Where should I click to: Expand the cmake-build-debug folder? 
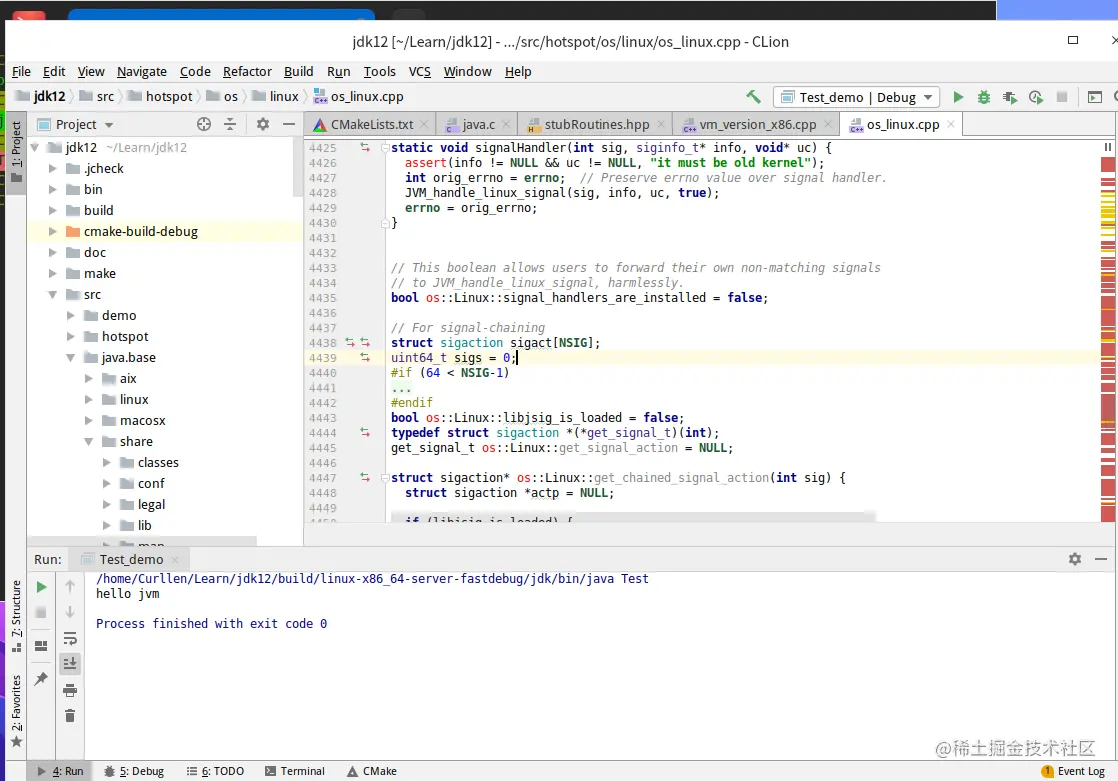pos(52,231)
